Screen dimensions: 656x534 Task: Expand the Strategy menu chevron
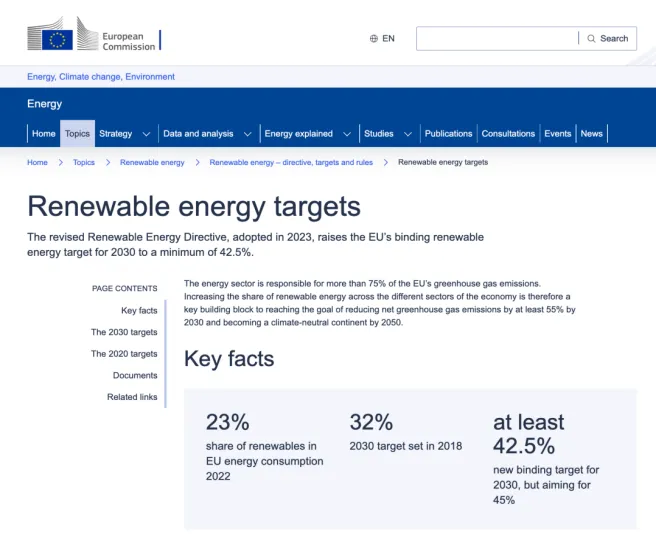pos(146,134)
